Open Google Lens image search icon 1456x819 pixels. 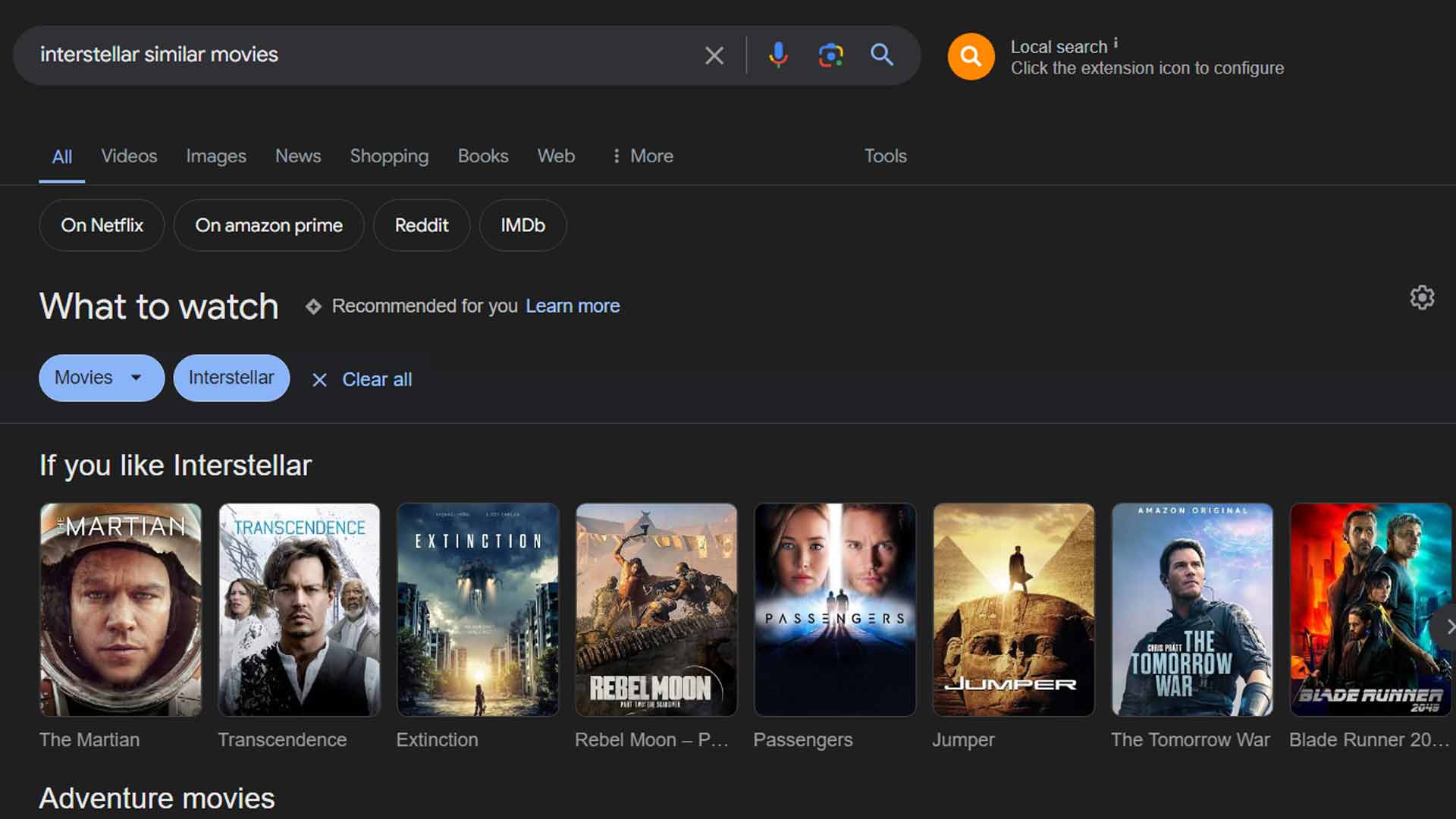pos(830,55)
